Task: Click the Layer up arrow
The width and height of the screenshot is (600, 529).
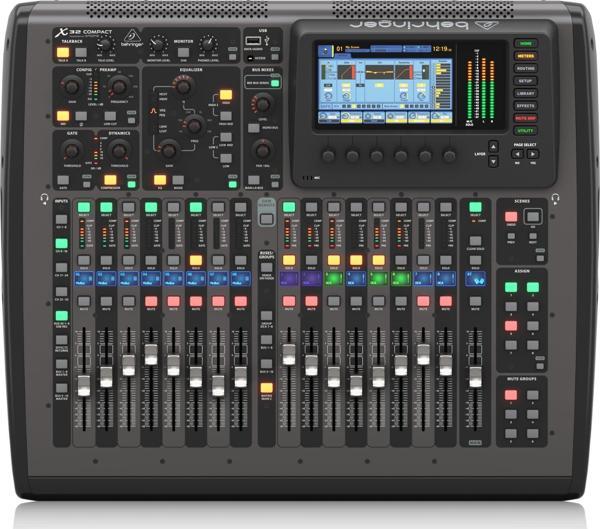Action: click(x=494, y=147)
